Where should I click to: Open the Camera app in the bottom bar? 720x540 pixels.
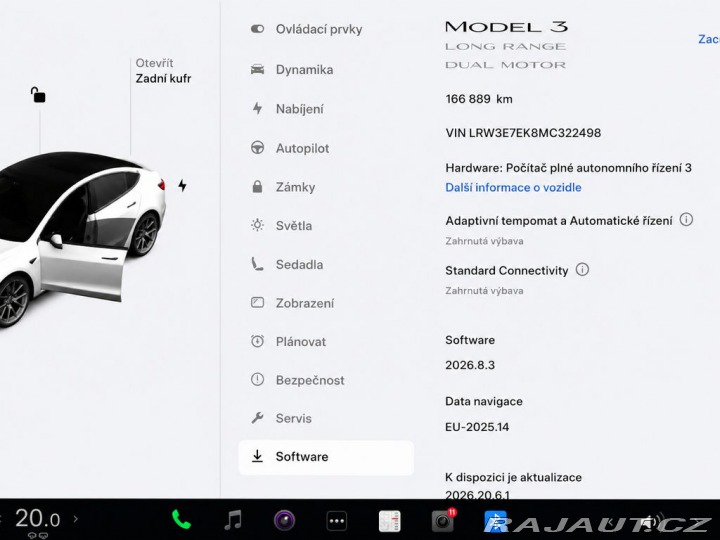click(x=284, y=521)
